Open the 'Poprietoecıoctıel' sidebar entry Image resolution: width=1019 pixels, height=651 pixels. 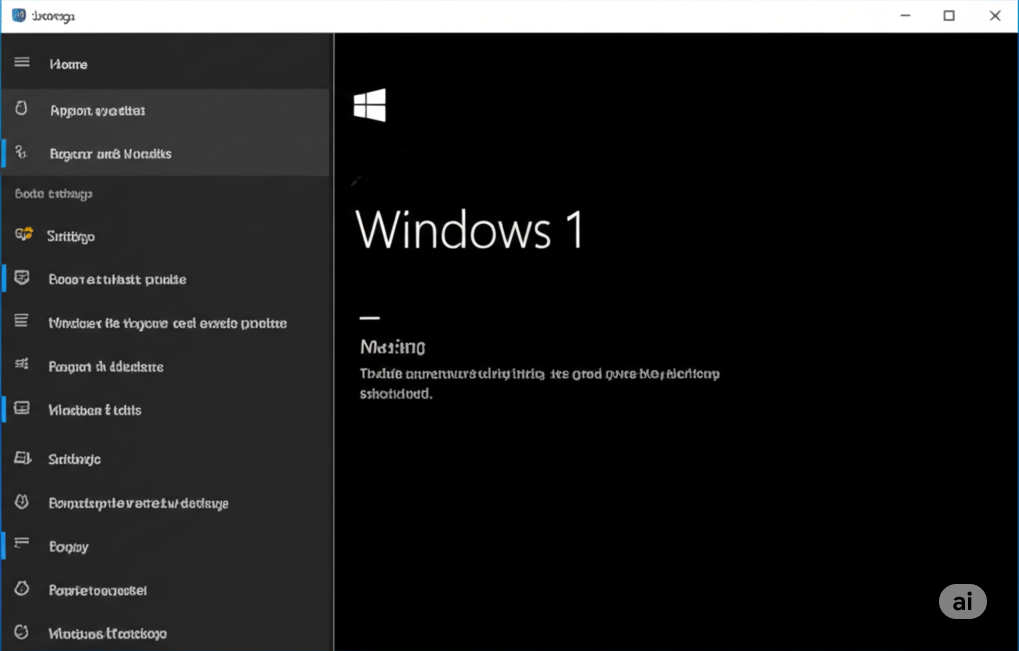98,590
